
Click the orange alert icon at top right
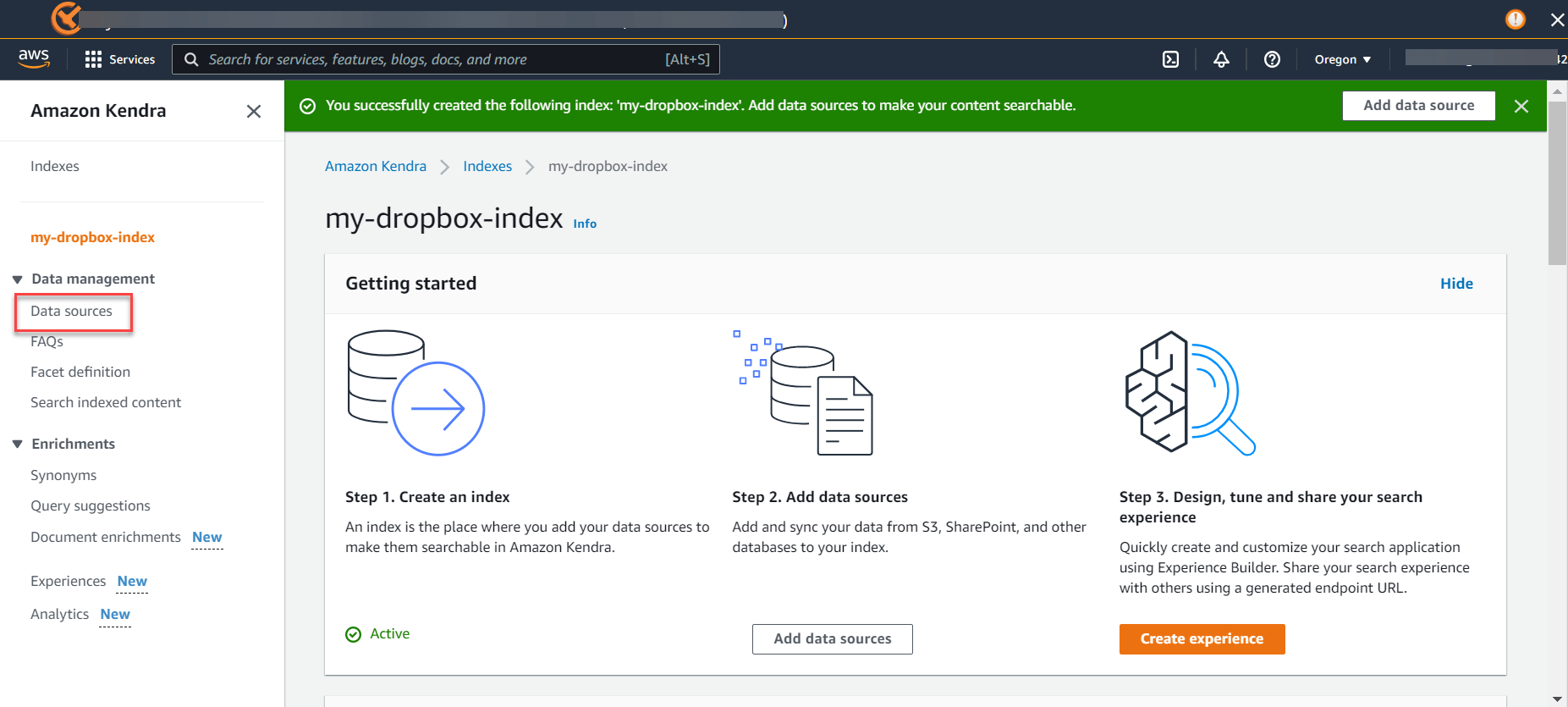pyautogui.click(x=1515, y=19)
